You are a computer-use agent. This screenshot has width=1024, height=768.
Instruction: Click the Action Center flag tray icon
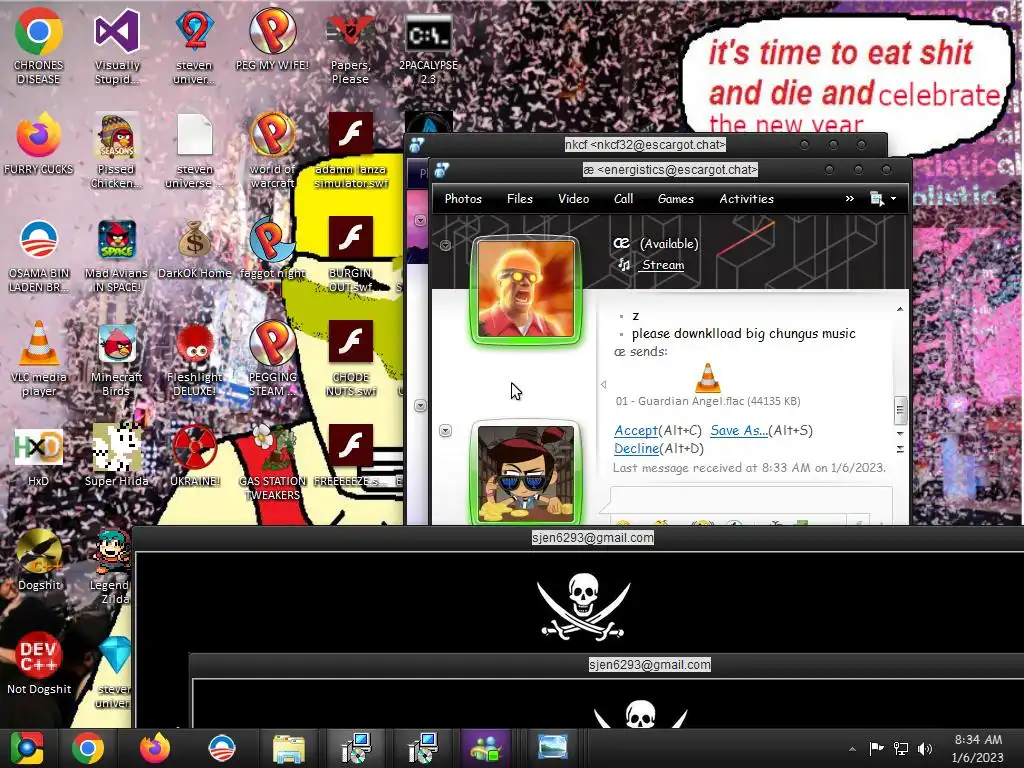(x=876, y=748)
